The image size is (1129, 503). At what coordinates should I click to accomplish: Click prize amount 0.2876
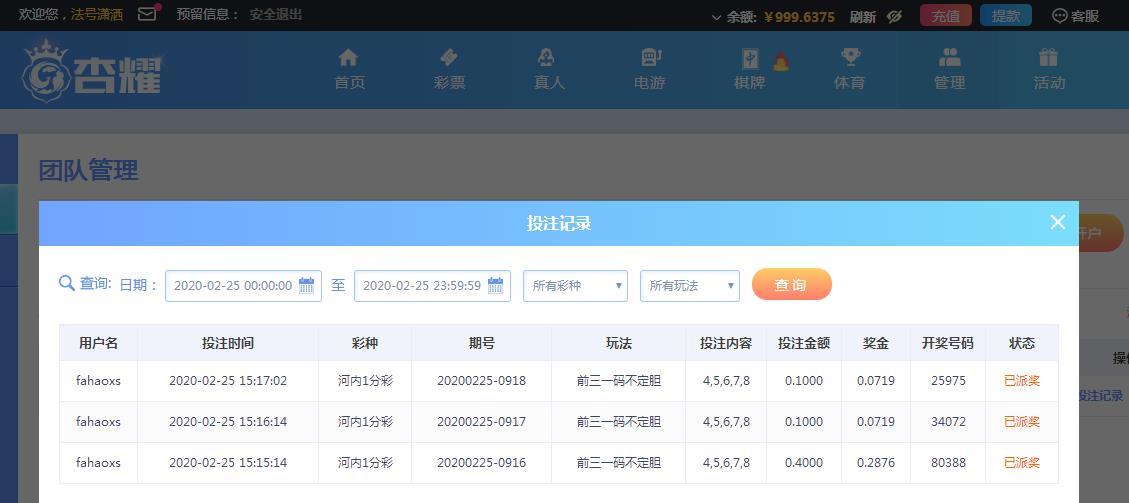point(876,463)
